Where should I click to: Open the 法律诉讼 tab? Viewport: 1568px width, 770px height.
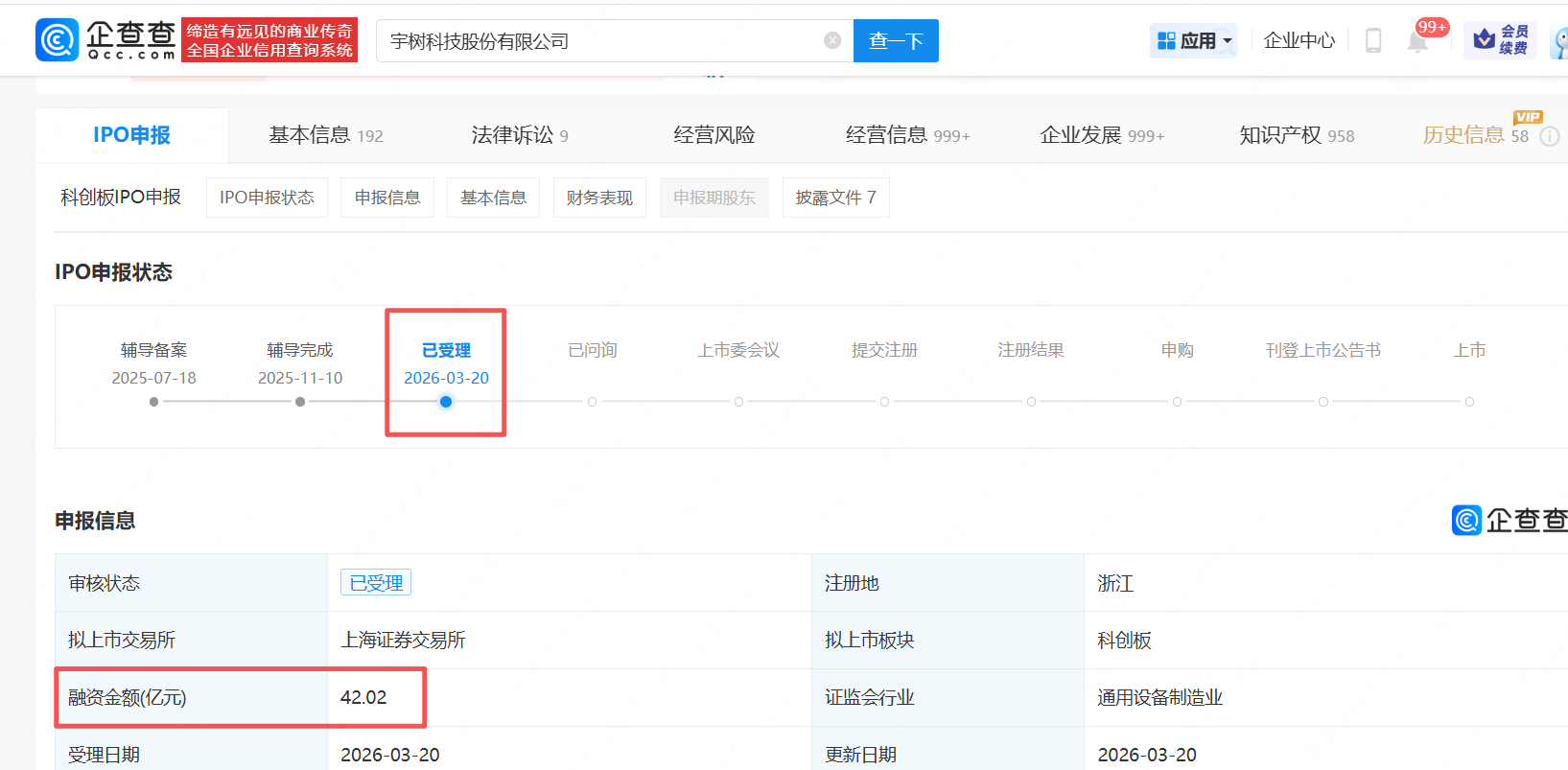[x=520, y=135]
